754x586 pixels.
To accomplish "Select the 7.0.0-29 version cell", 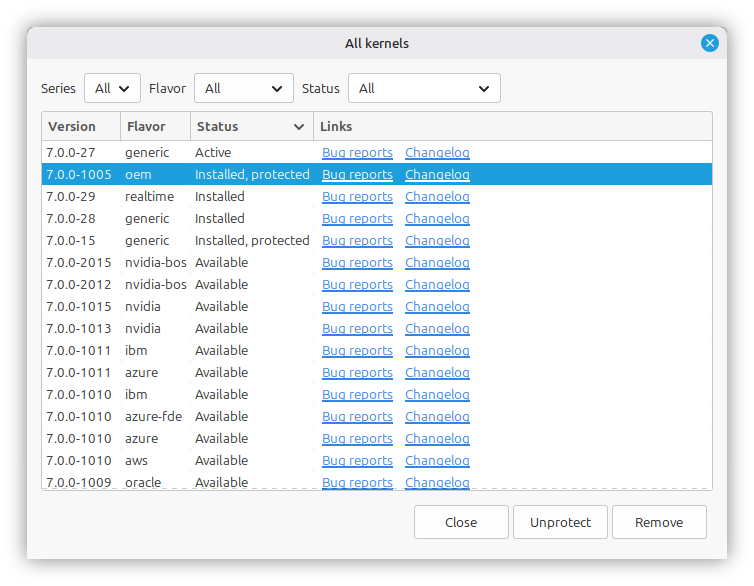I will [71, 197].
